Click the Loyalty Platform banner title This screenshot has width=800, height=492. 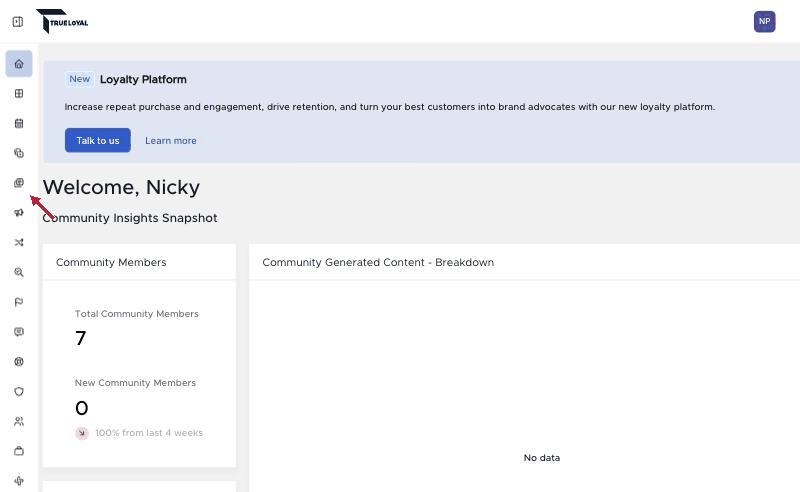point(143,80)
